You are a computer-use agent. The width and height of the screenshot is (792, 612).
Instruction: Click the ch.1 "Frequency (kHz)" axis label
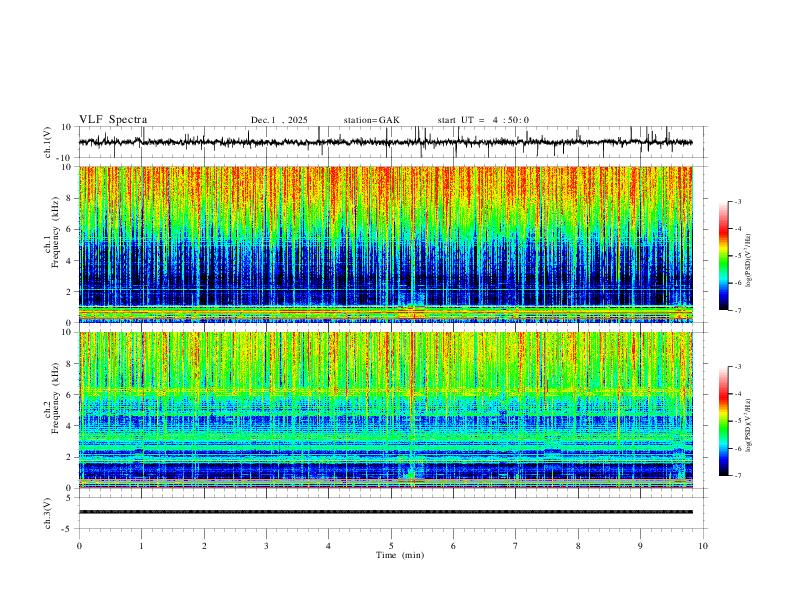pyautogui.click(x=56, y=232)
